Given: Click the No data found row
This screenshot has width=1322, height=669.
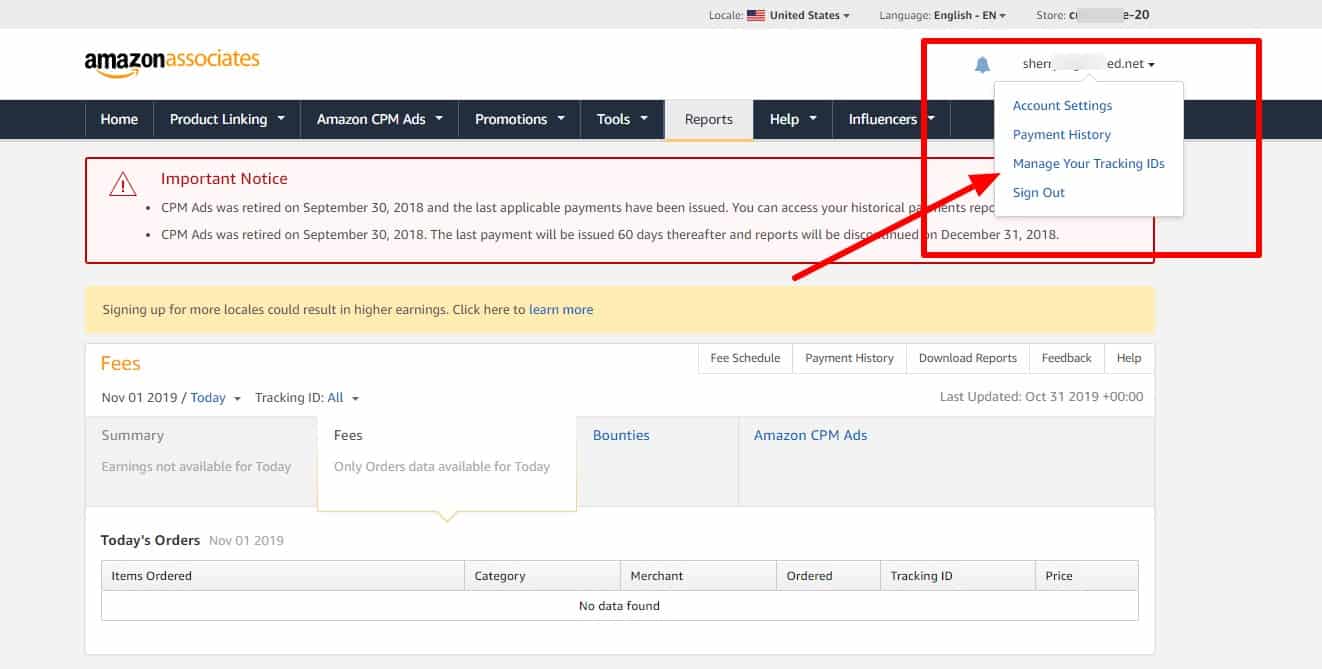Looking at the screenshot, I should coord(620,606).
